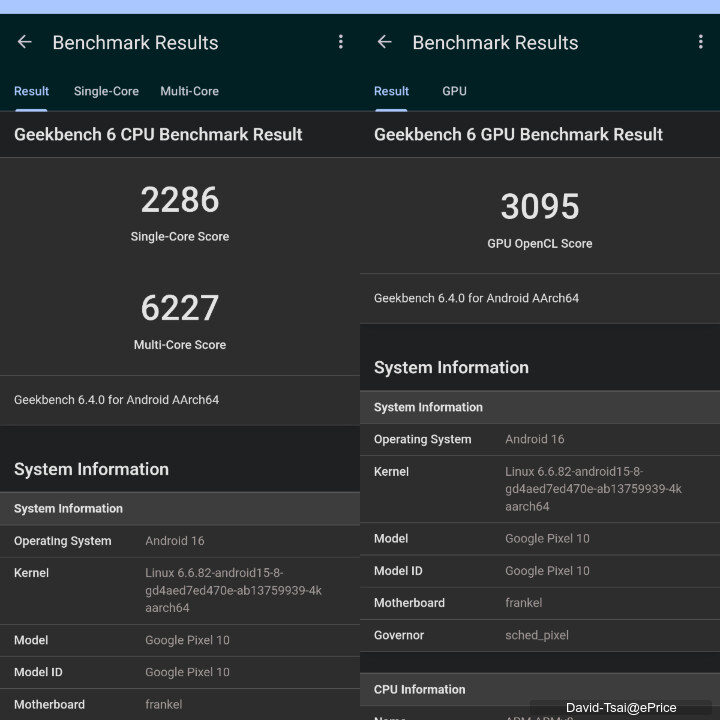Click Model ID value in CPU panel
Viewport: 720px width, 720px height.
[187, 672]
